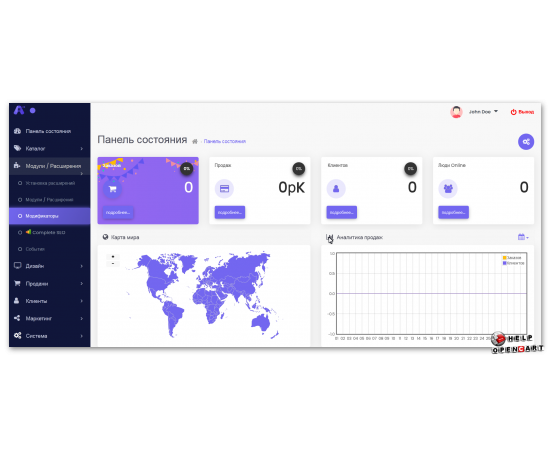The image size is (550, 450).
Task: Collapse the Модули / Расширения parent menu
Action: tap(49, 166)
